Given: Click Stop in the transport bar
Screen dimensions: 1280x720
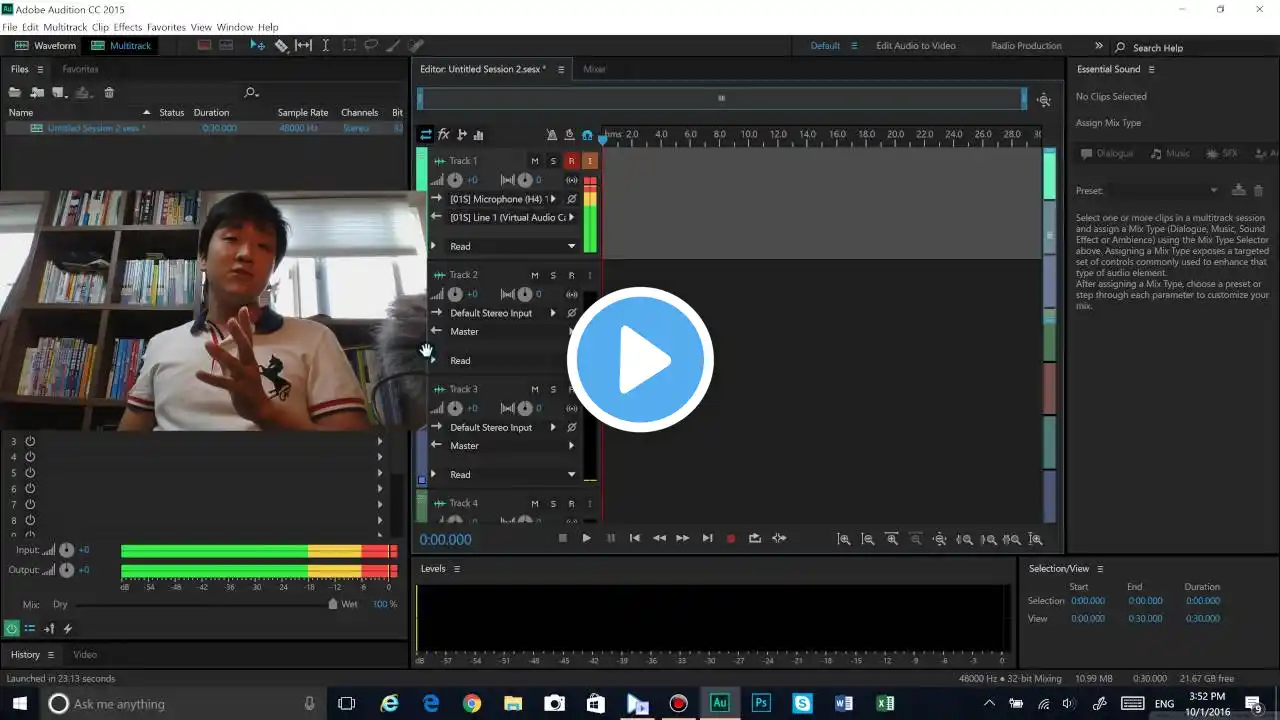Looking at the screenshot, I should tap(562, 538).
